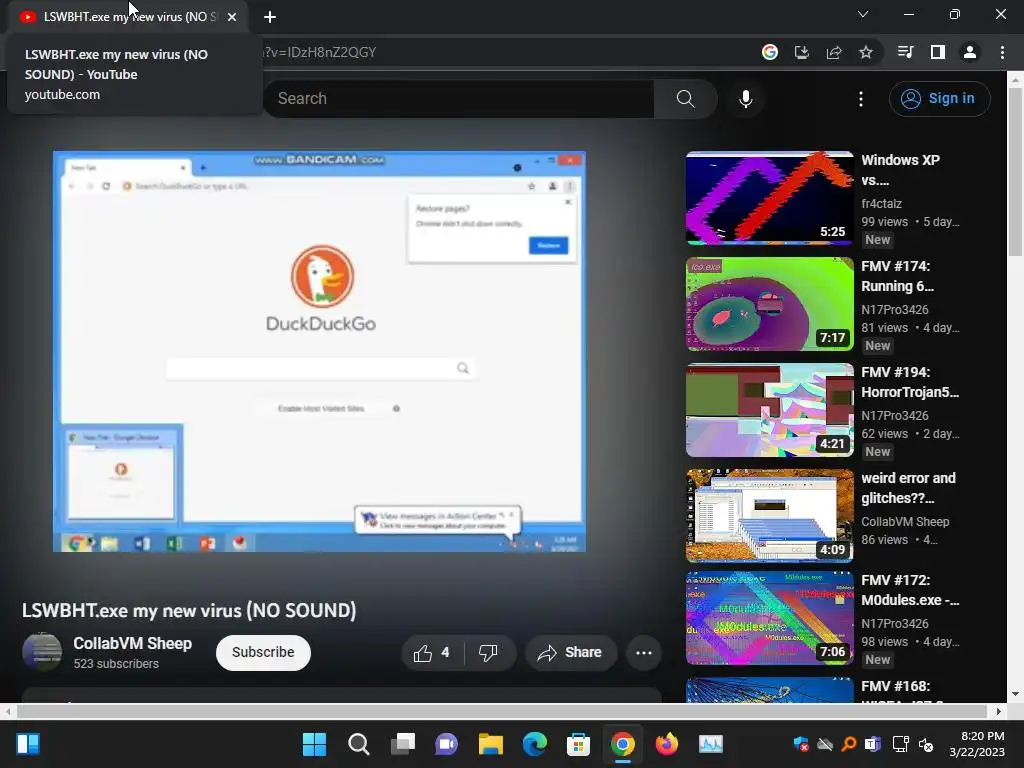Click the Google account icon in address bar
Viewport: 1024px width, 768px height.
click(770, 52)
